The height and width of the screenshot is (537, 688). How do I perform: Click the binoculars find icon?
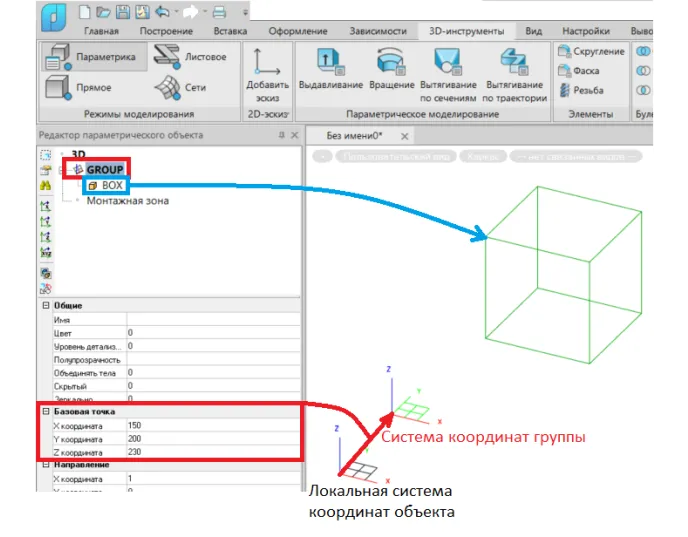point(46,185)
